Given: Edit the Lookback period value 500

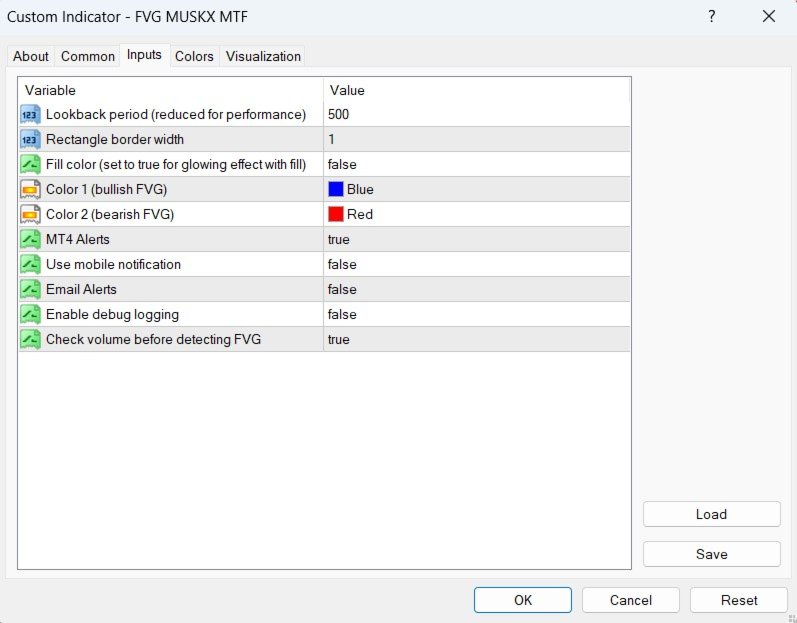Looking at the screenshot, I should click(477, 114).
